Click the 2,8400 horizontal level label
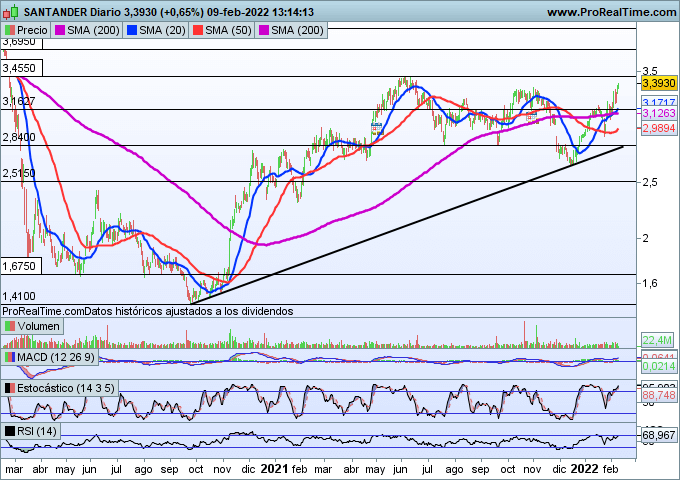This screenshot has height=480, width=680. tap(19, 137)
